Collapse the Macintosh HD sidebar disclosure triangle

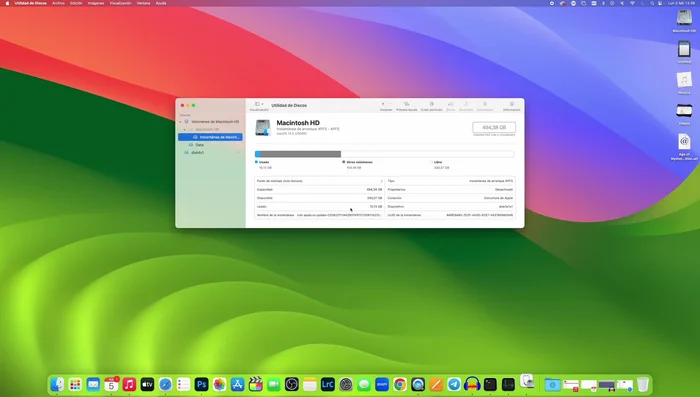[x=184, y=130]
